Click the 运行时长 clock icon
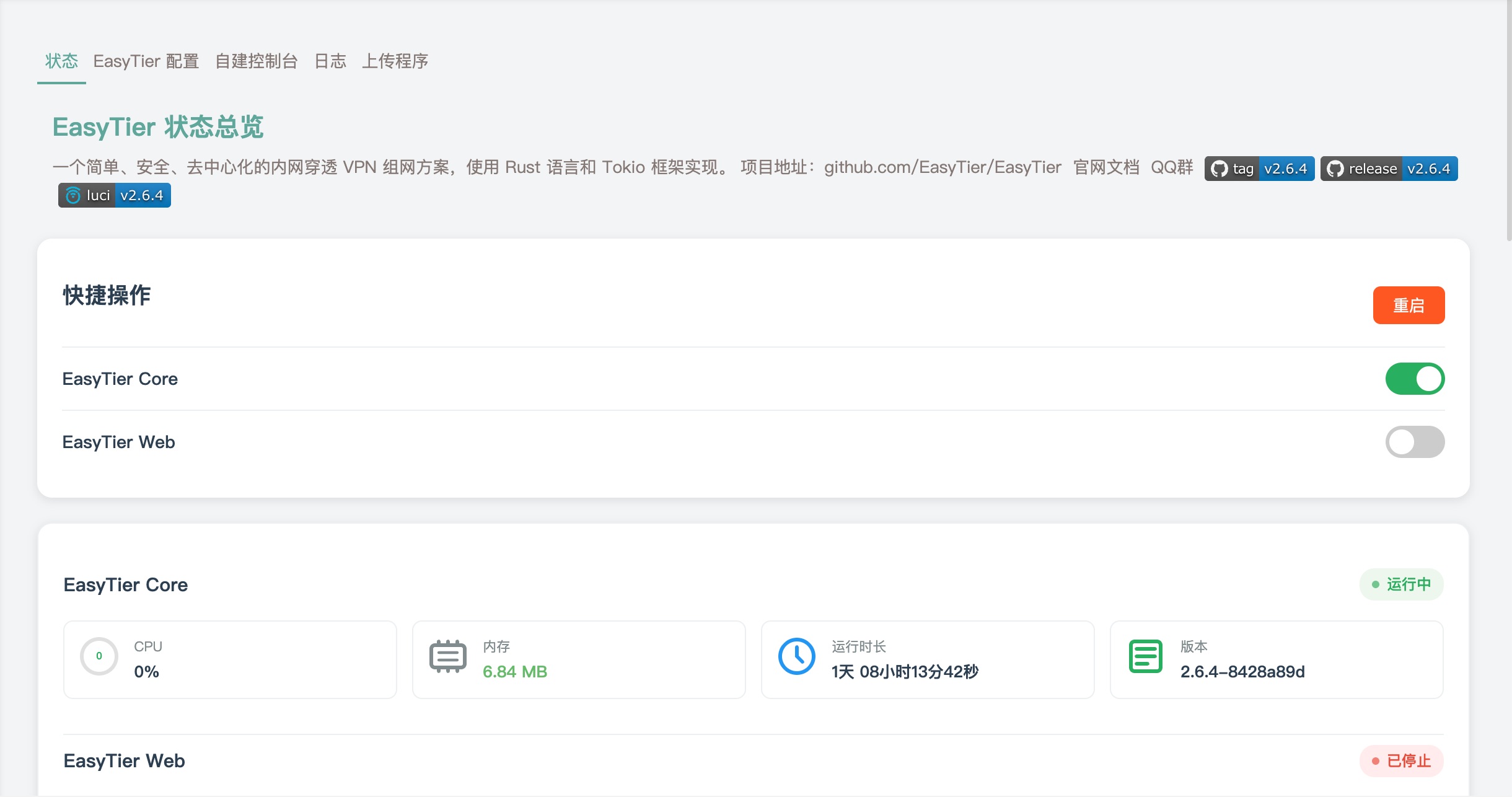This screenshot has height=797, width=1512. point(797,656)
